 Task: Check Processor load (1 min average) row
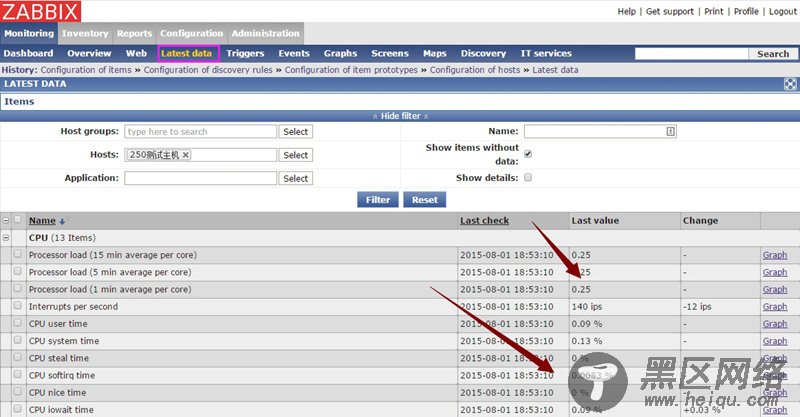[x=18, y=288]
